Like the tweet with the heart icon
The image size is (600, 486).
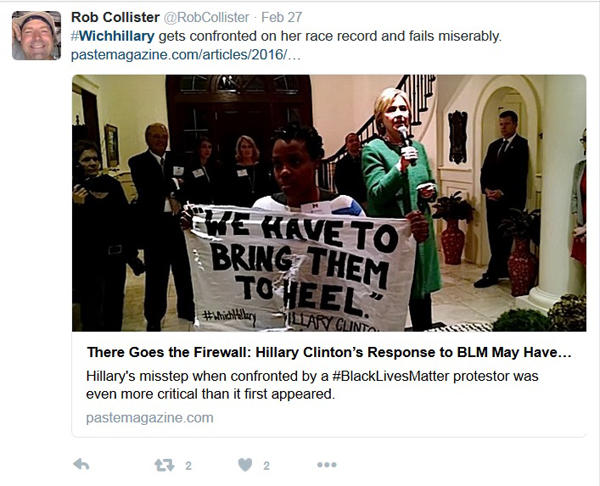pyautogui.click(x=245, y=465)
